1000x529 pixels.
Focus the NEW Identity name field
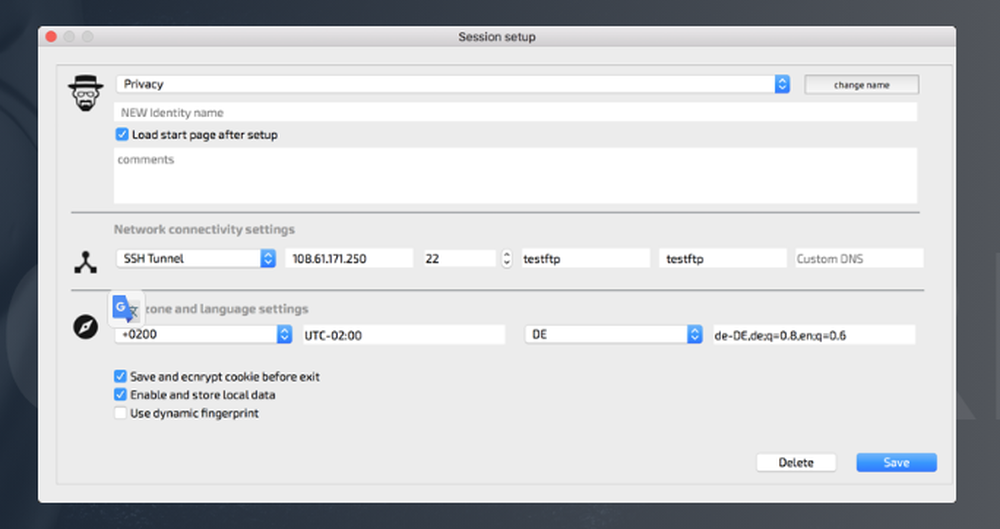coord(515,112)
